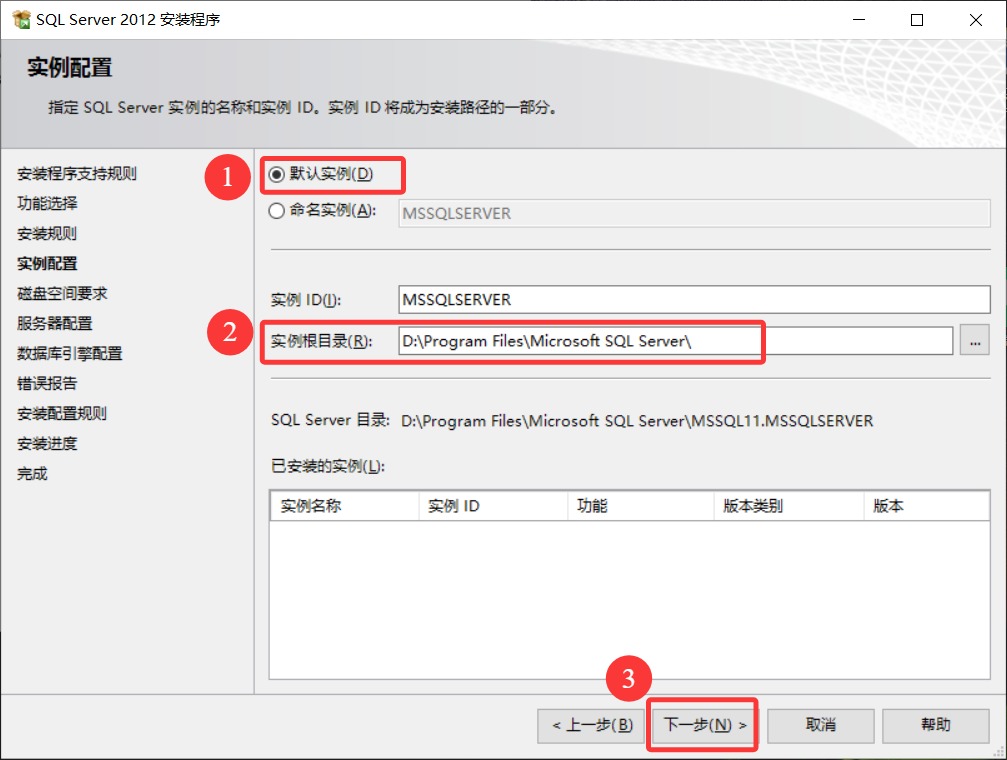Viewport: 1007px width, 760px height.
Task: Open help with 帮助 button
Action: pos(935,725)
